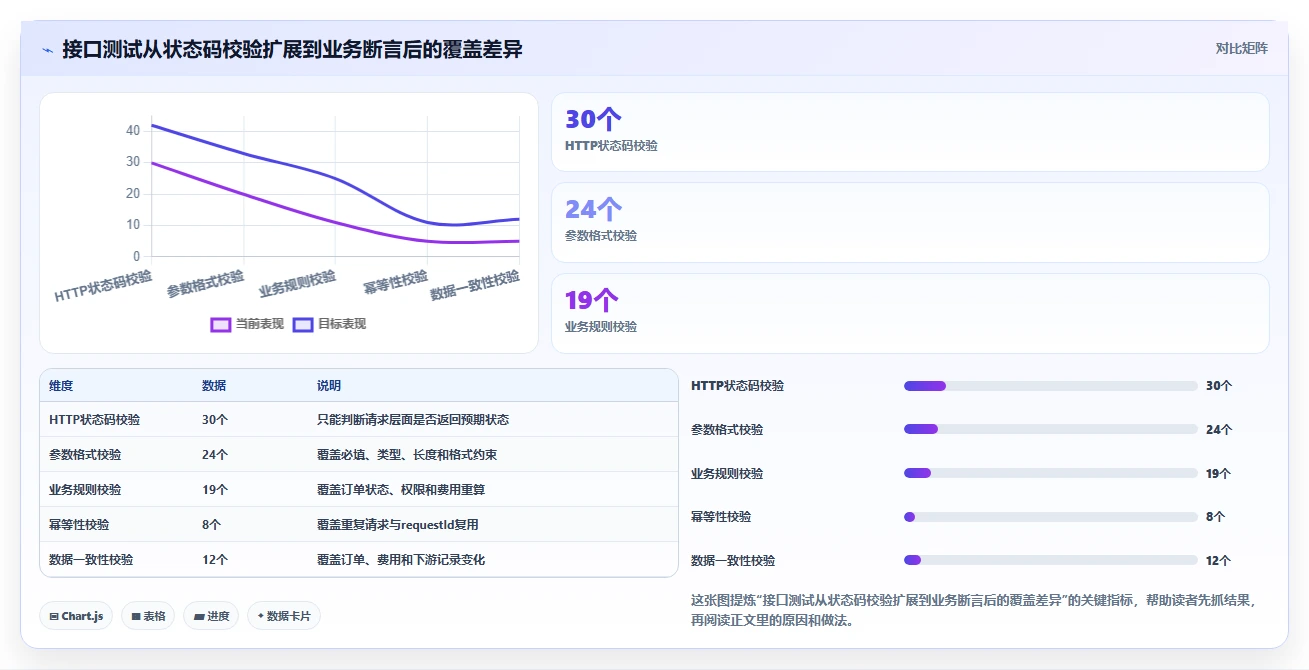This screenshot has height=670, width=1309.
Task: Click the page title 接口测试从状态码校验
Action: point(292,49)
